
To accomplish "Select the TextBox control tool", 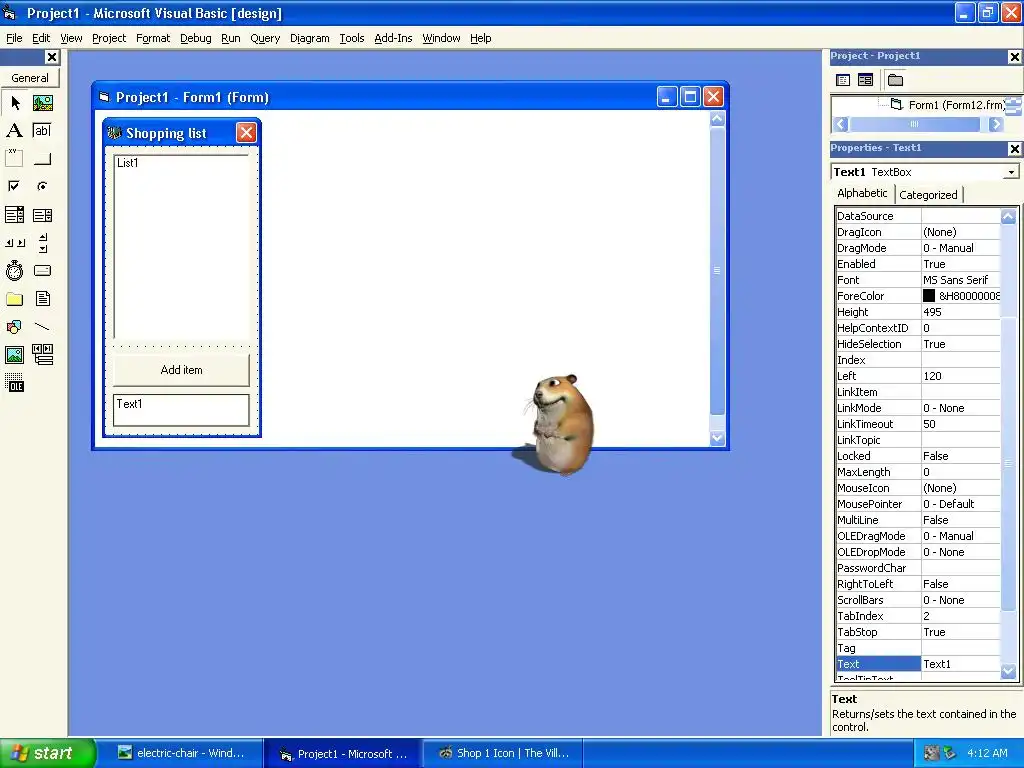I will click(42, 131).
